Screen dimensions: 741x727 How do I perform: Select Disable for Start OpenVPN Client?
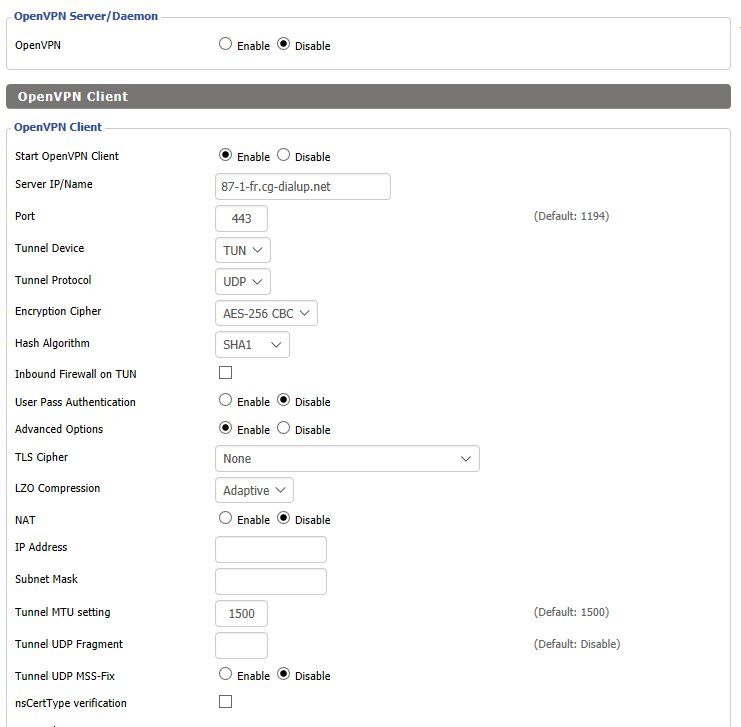(283, 155)
